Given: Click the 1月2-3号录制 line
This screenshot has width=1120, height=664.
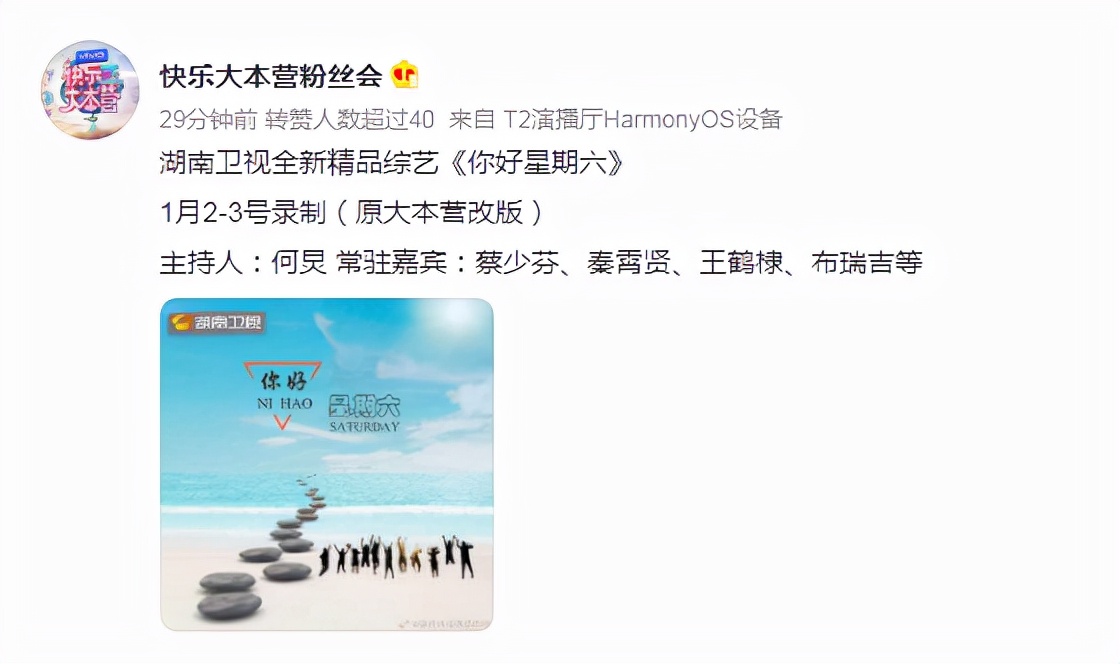Looking at the screenshot, I should click(x=243, y=213).
